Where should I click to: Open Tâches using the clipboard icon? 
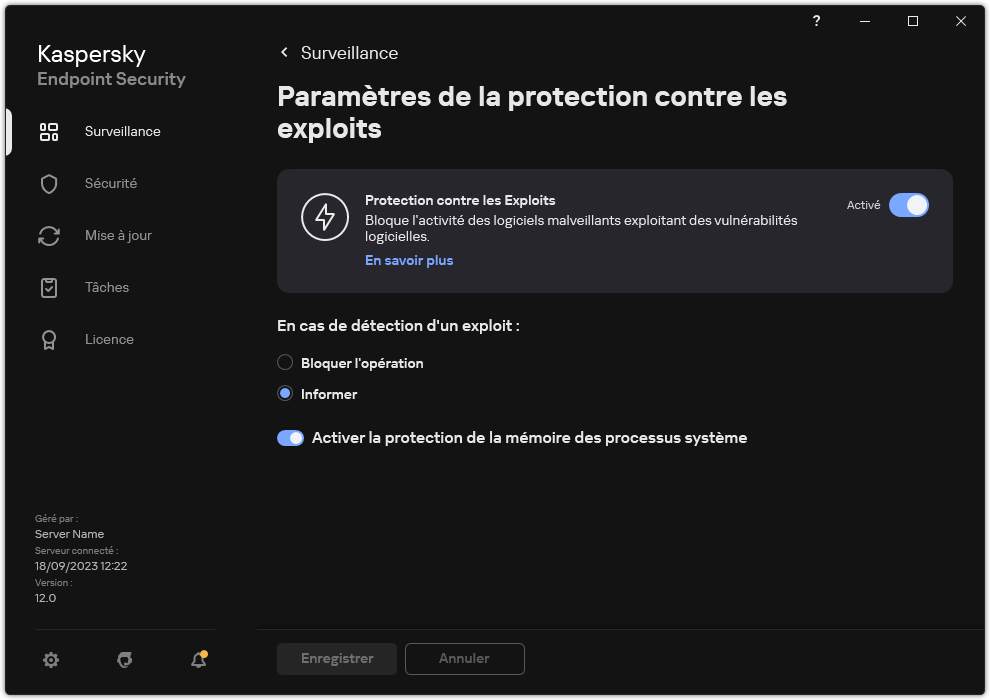49,287
